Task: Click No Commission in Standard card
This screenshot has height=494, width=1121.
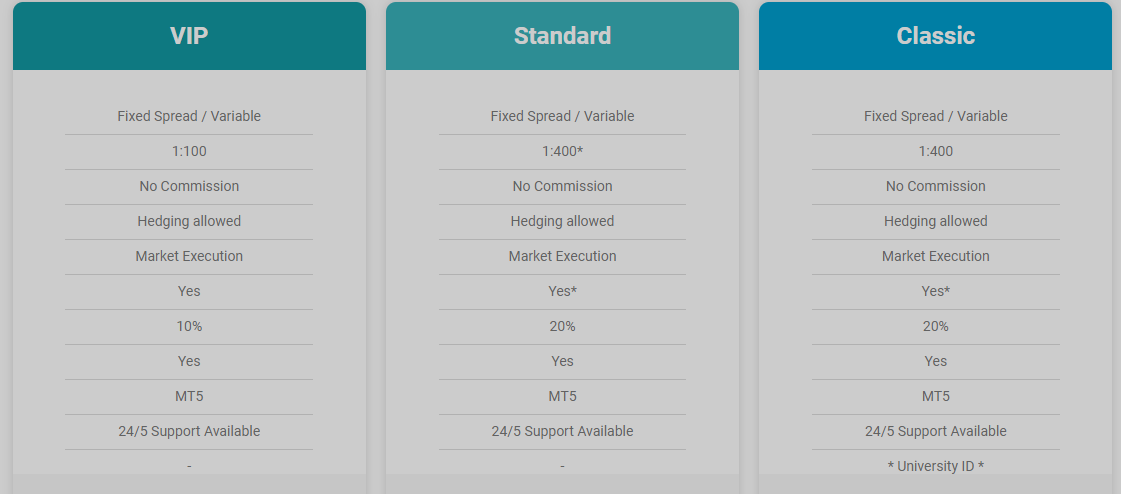Action: point(562,187)
